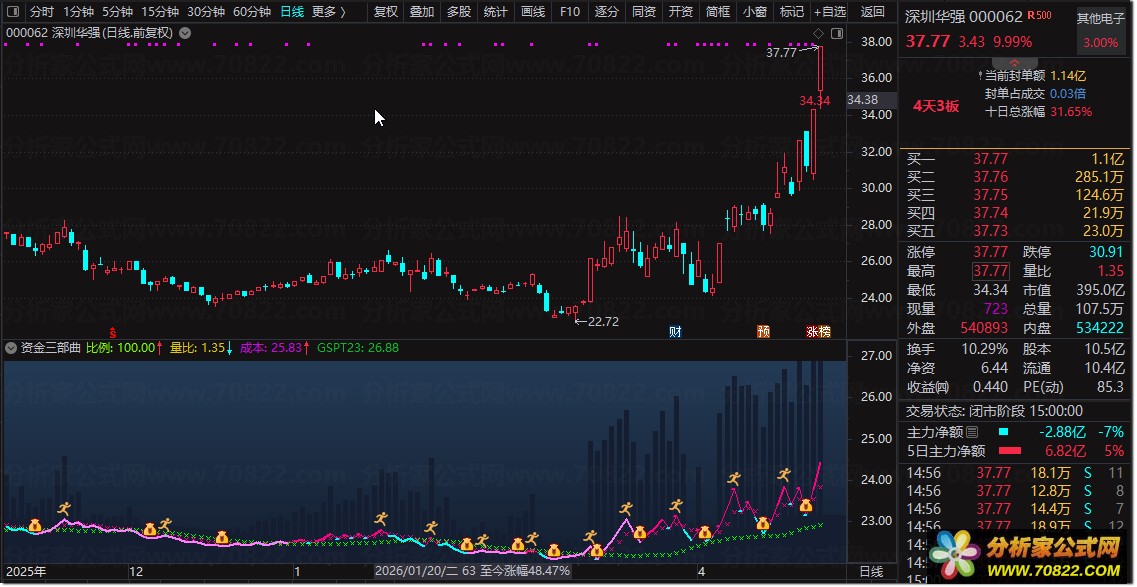Click the list icon beside 主力净额
This screenshot has height=587, width=1137.
971,432
